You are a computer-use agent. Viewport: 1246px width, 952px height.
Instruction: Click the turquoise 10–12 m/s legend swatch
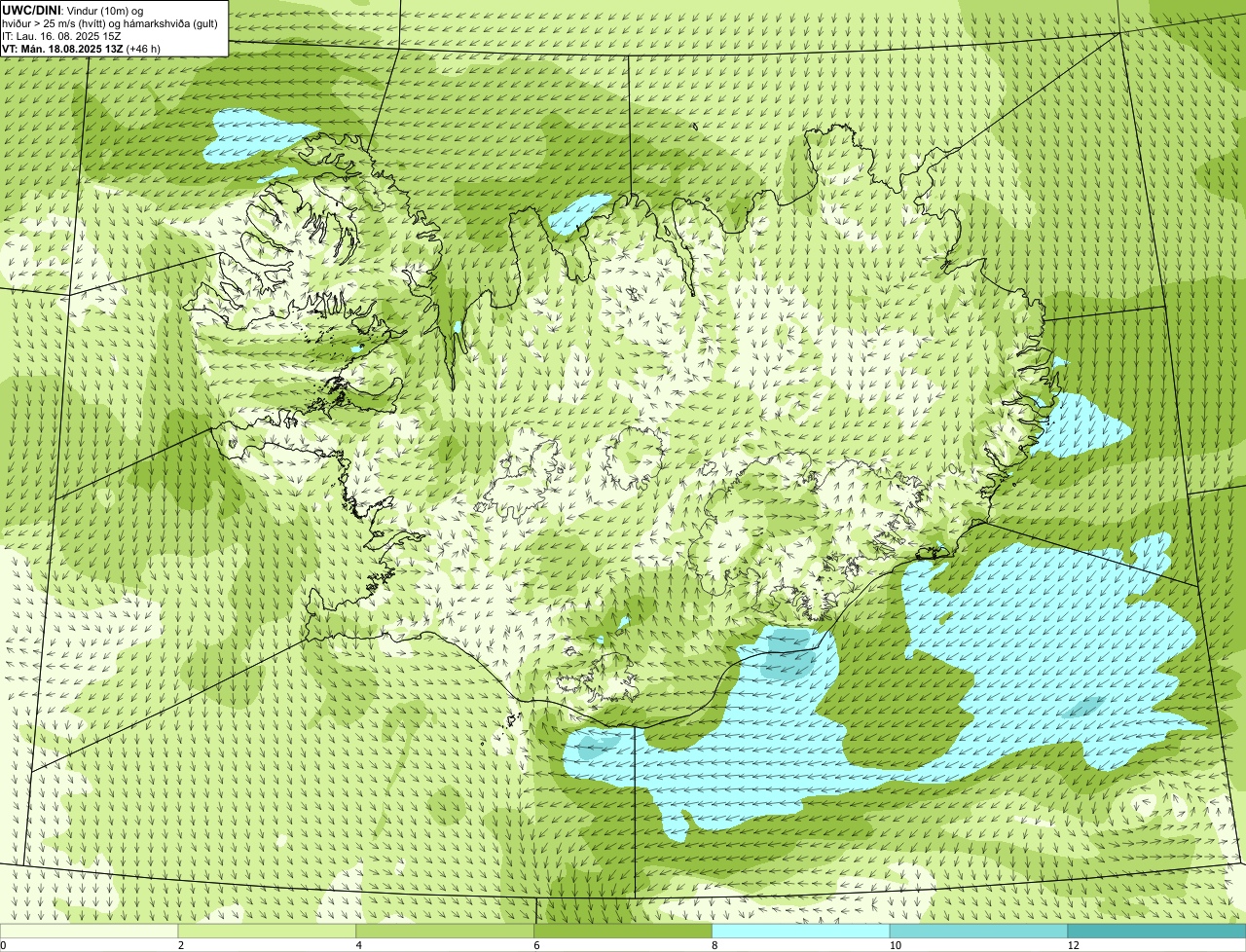coord(979,932)
